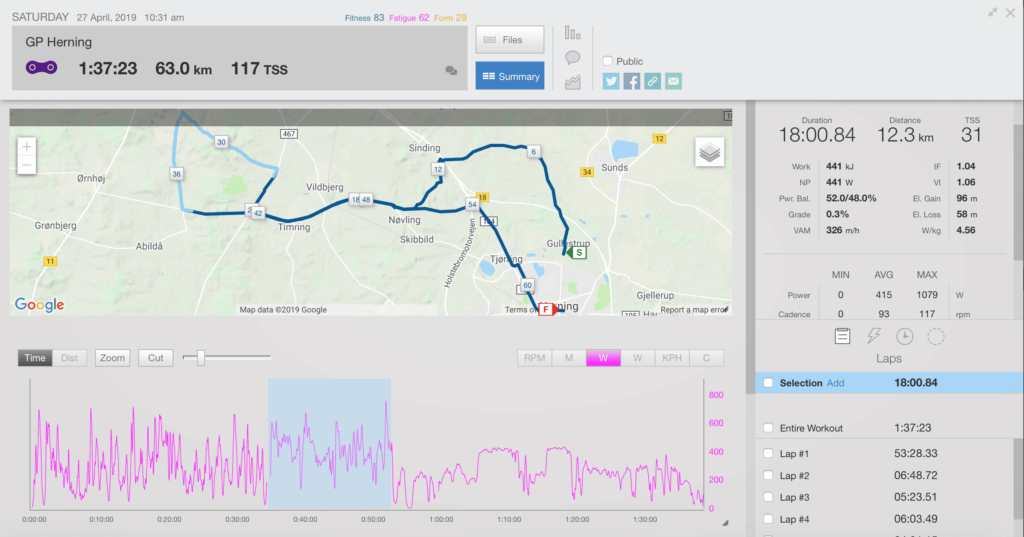This screenshot has height=537, width=1024.
Task: Copy workout link via chain icon
Action: pyautogui.click(x=653, y=81)
